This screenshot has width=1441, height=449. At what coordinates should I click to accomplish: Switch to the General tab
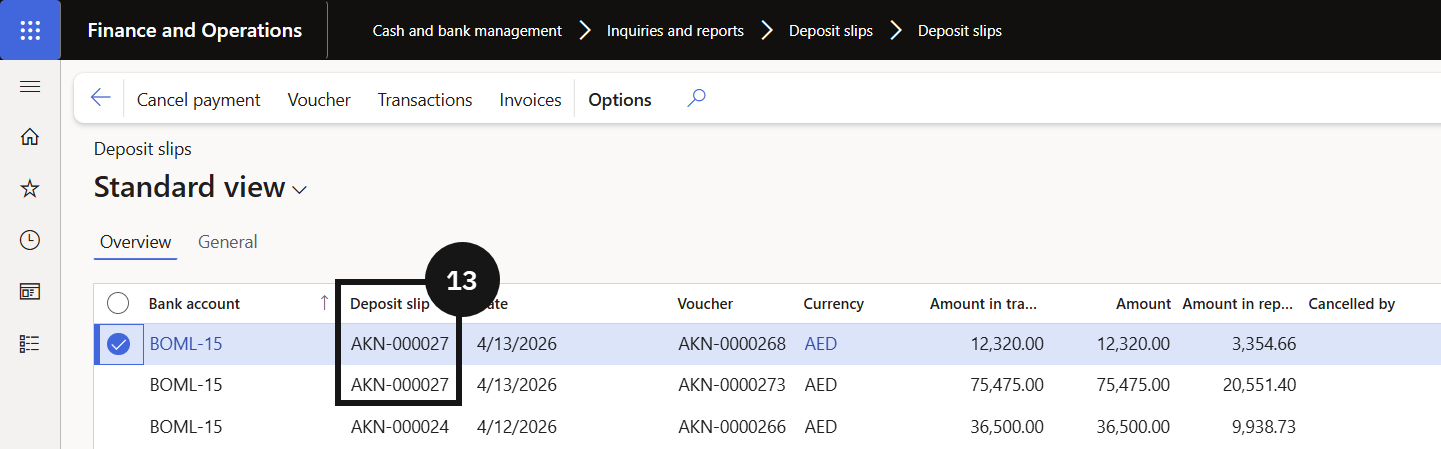coord(228,242)
